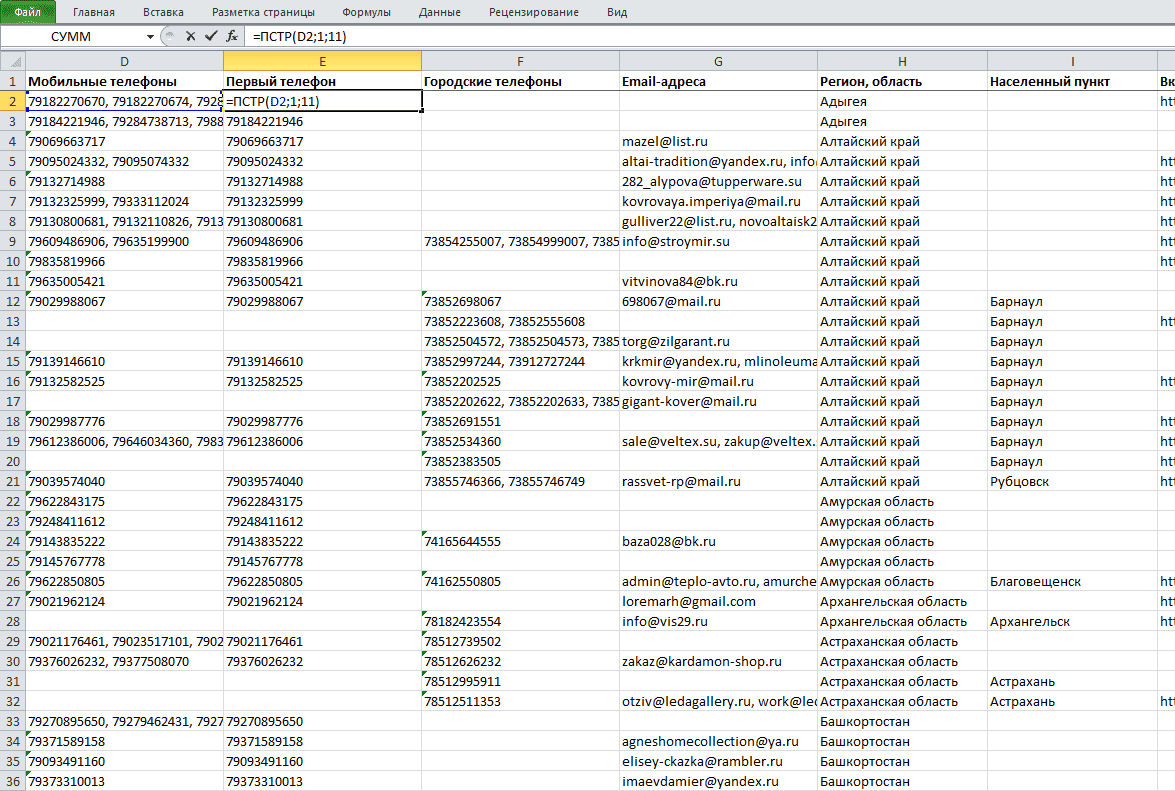
Task: Select the baza028@bk.ru cell
Action: click(x=718, y=542)
